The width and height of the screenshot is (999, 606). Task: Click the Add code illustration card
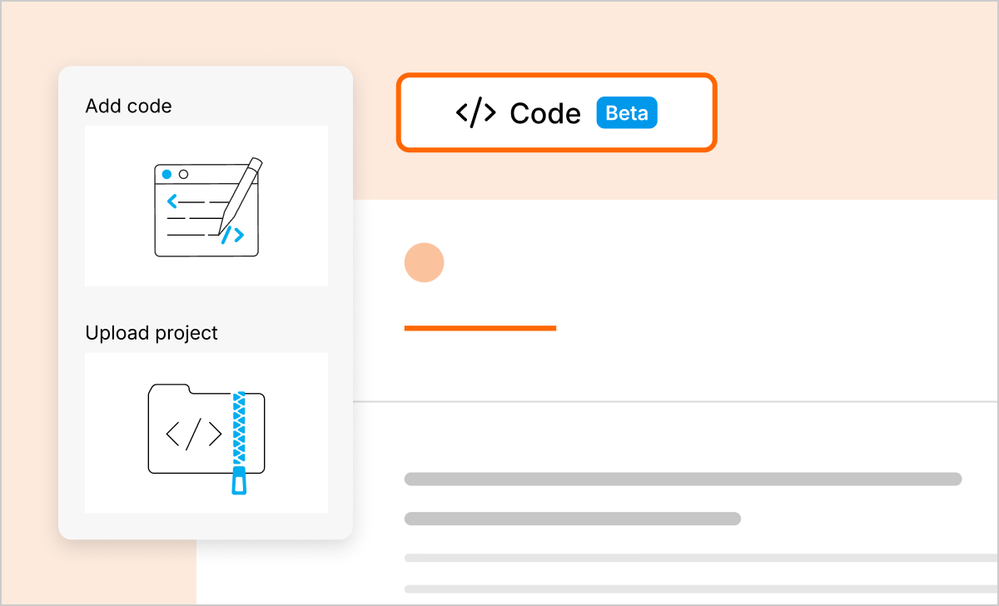coord(206,206)
